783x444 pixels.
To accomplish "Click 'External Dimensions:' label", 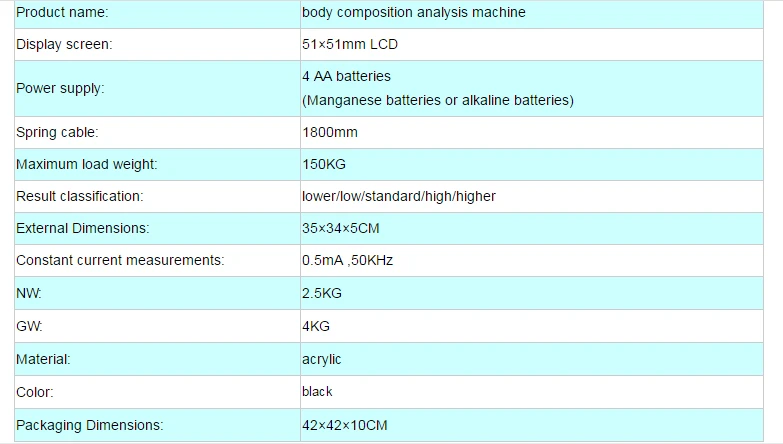I will [82, 228].
